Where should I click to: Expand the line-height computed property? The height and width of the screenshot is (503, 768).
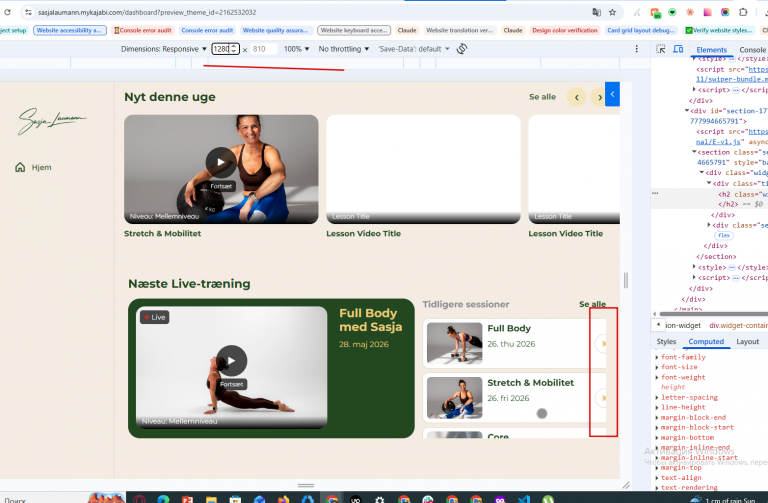tap(657, 407)
